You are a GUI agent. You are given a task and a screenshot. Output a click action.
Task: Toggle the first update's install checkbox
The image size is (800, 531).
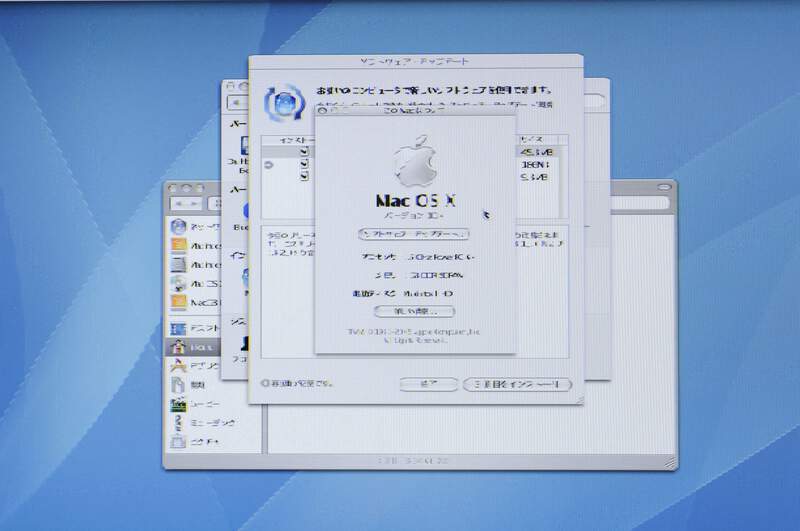(304, 151)
